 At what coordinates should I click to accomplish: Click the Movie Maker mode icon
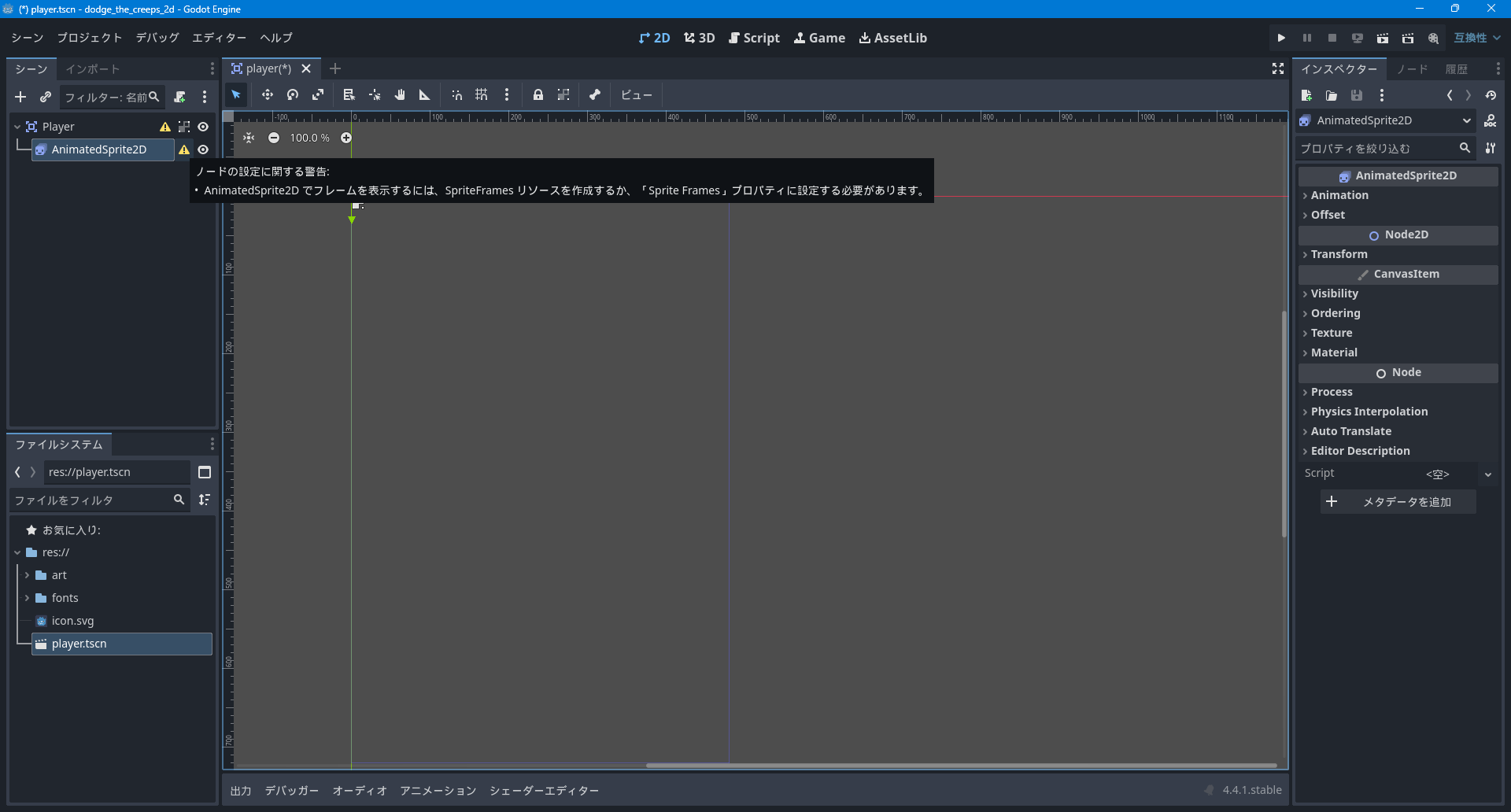pyautogui.click(x=1433, y=38)
